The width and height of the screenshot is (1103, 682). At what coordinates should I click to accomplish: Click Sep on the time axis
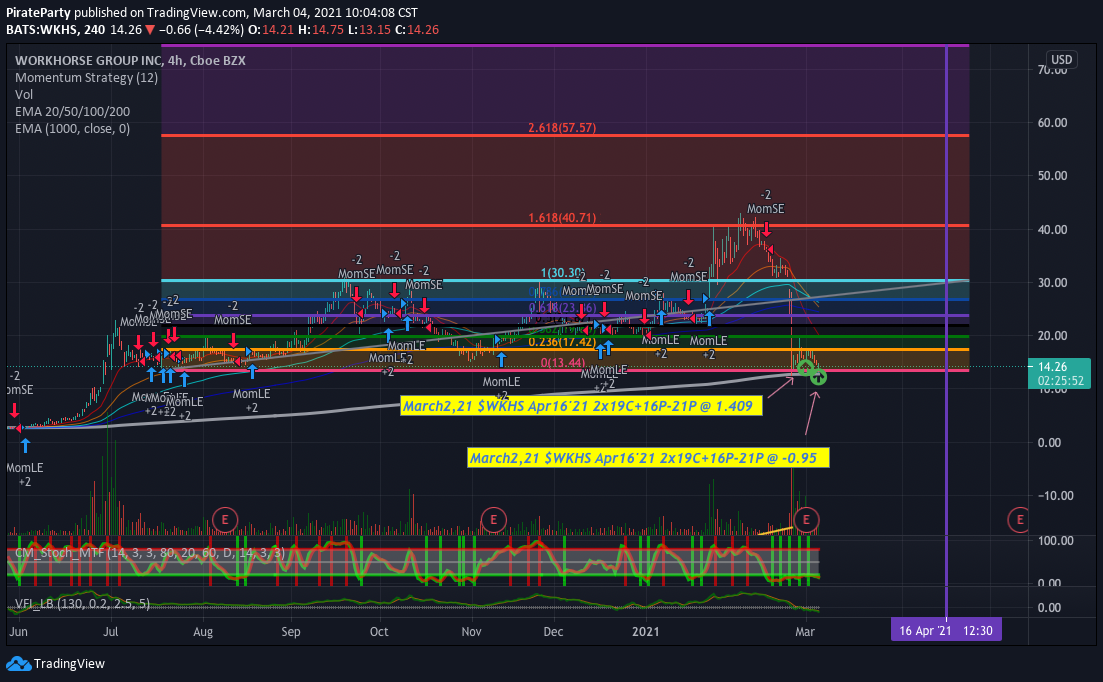click(291, 631)
